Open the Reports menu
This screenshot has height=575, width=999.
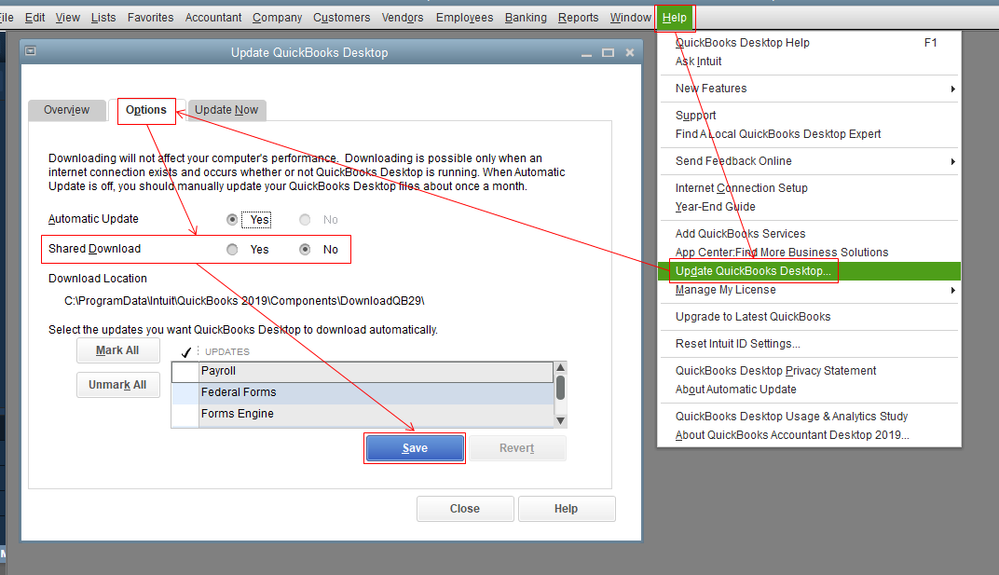(579, 17)
